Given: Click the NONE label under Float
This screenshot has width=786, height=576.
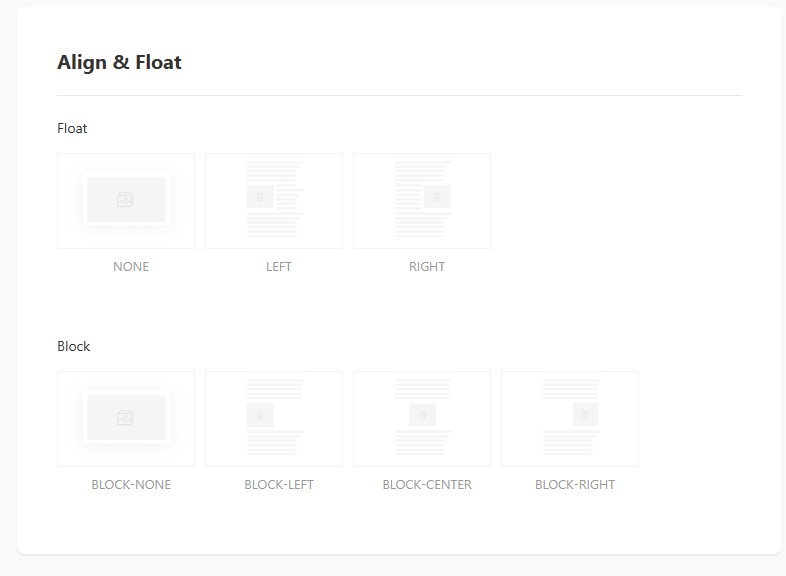Looking at the screenshot, I should [x=131, y=267].
